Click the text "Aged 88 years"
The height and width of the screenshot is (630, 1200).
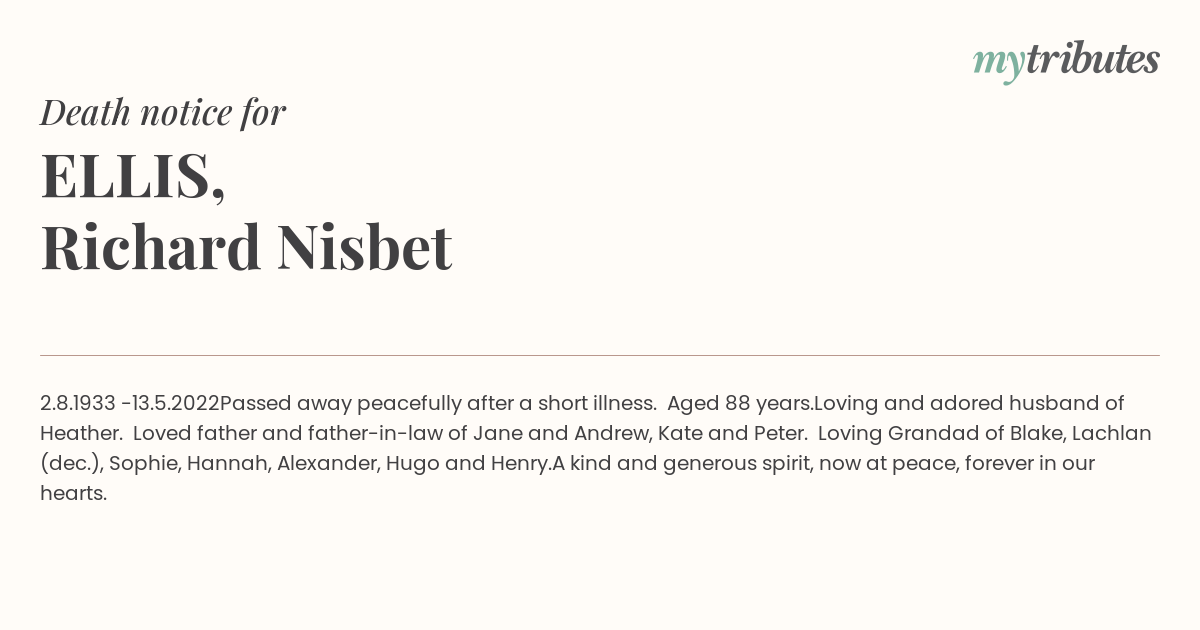click(739, 403)
